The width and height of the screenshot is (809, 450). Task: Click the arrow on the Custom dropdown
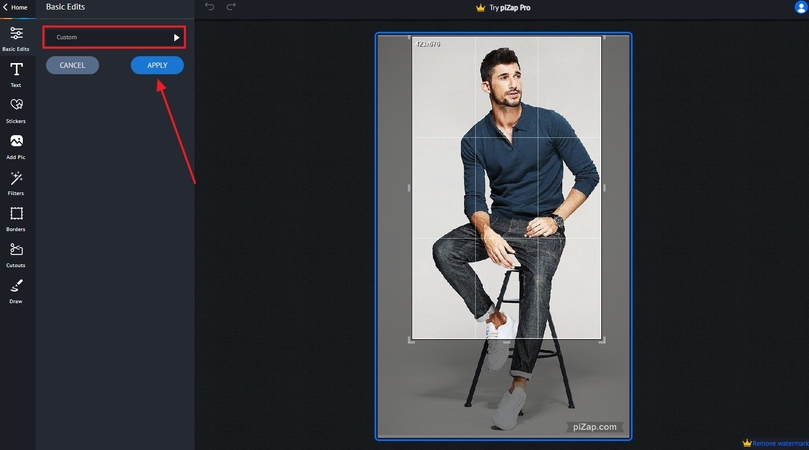pos(176,38)
